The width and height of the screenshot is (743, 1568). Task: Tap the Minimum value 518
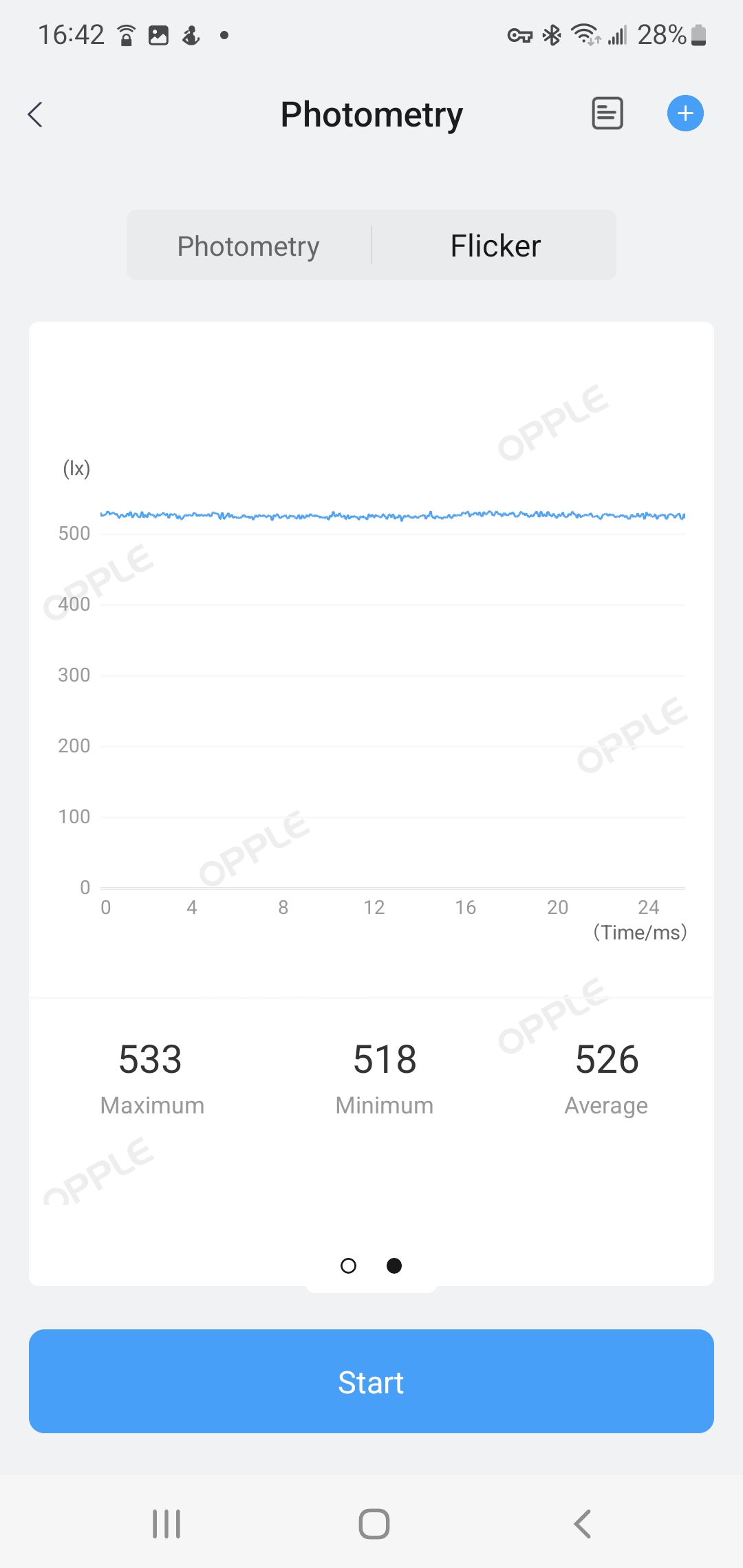pos(385,1059)
